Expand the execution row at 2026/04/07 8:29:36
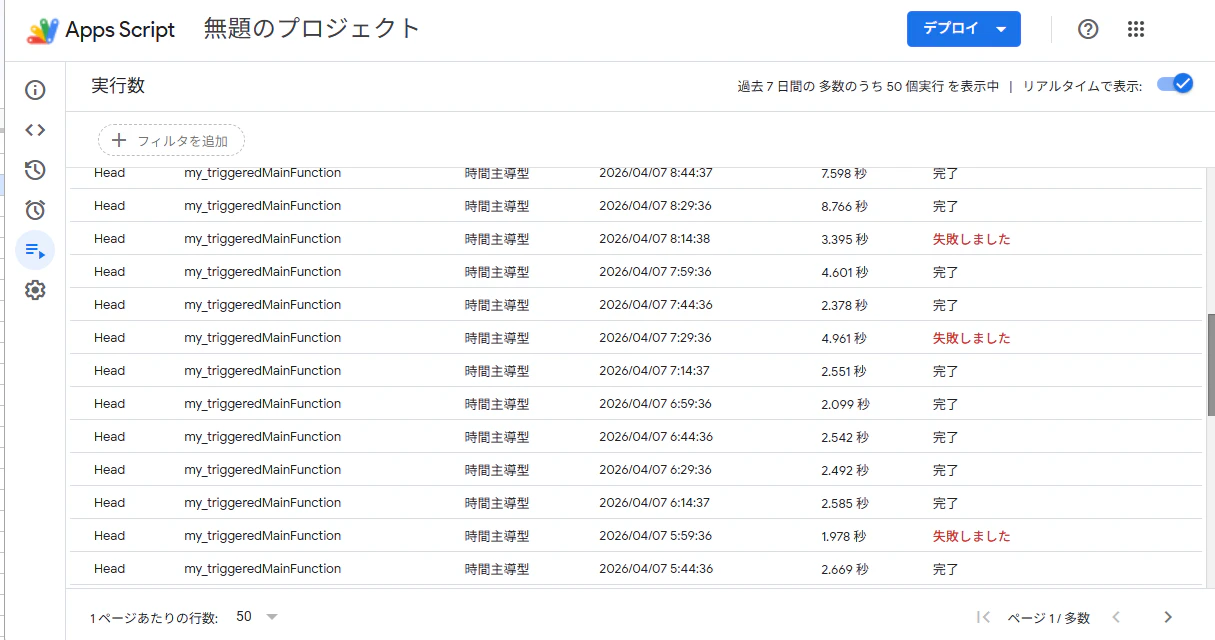 tap(636, 206)
